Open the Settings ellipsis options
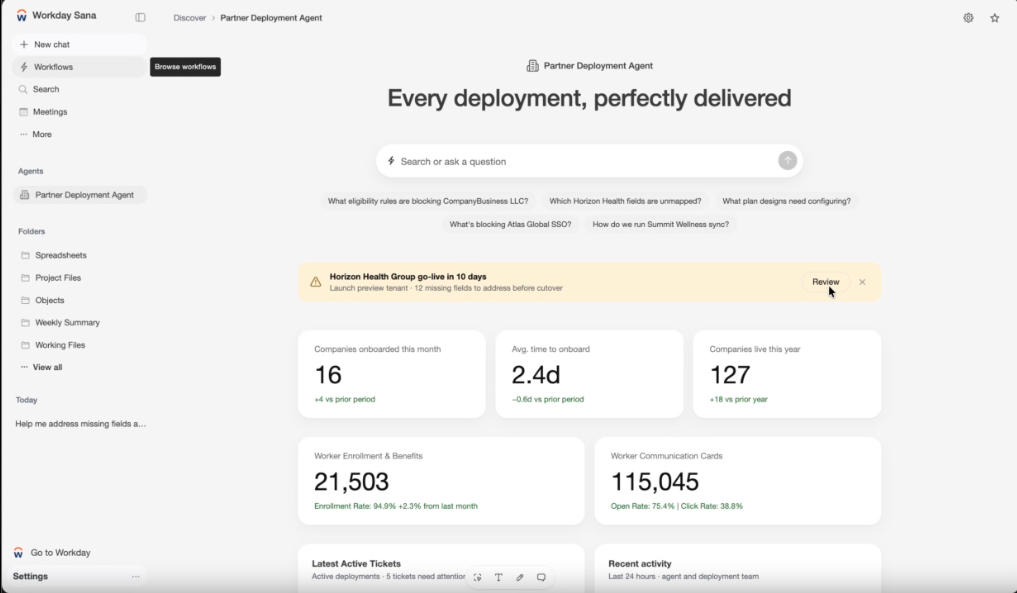1017x593 pixels. [x=136, y=576]
